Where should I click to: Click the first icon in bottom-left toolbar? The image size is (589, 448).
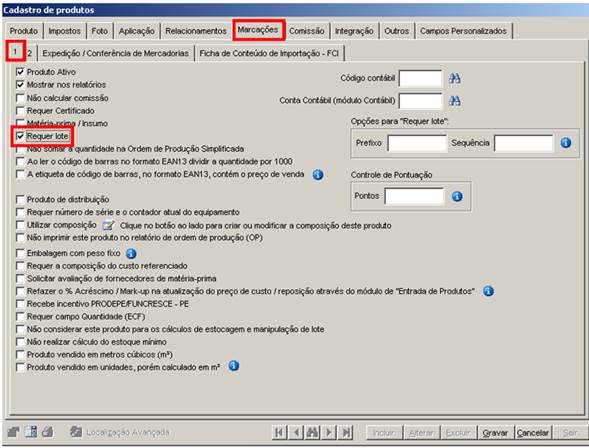[14, 432]
